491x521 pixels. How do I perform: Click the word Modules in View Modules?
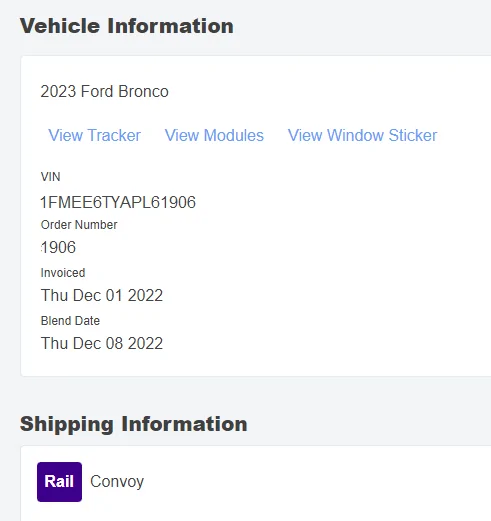234,135
